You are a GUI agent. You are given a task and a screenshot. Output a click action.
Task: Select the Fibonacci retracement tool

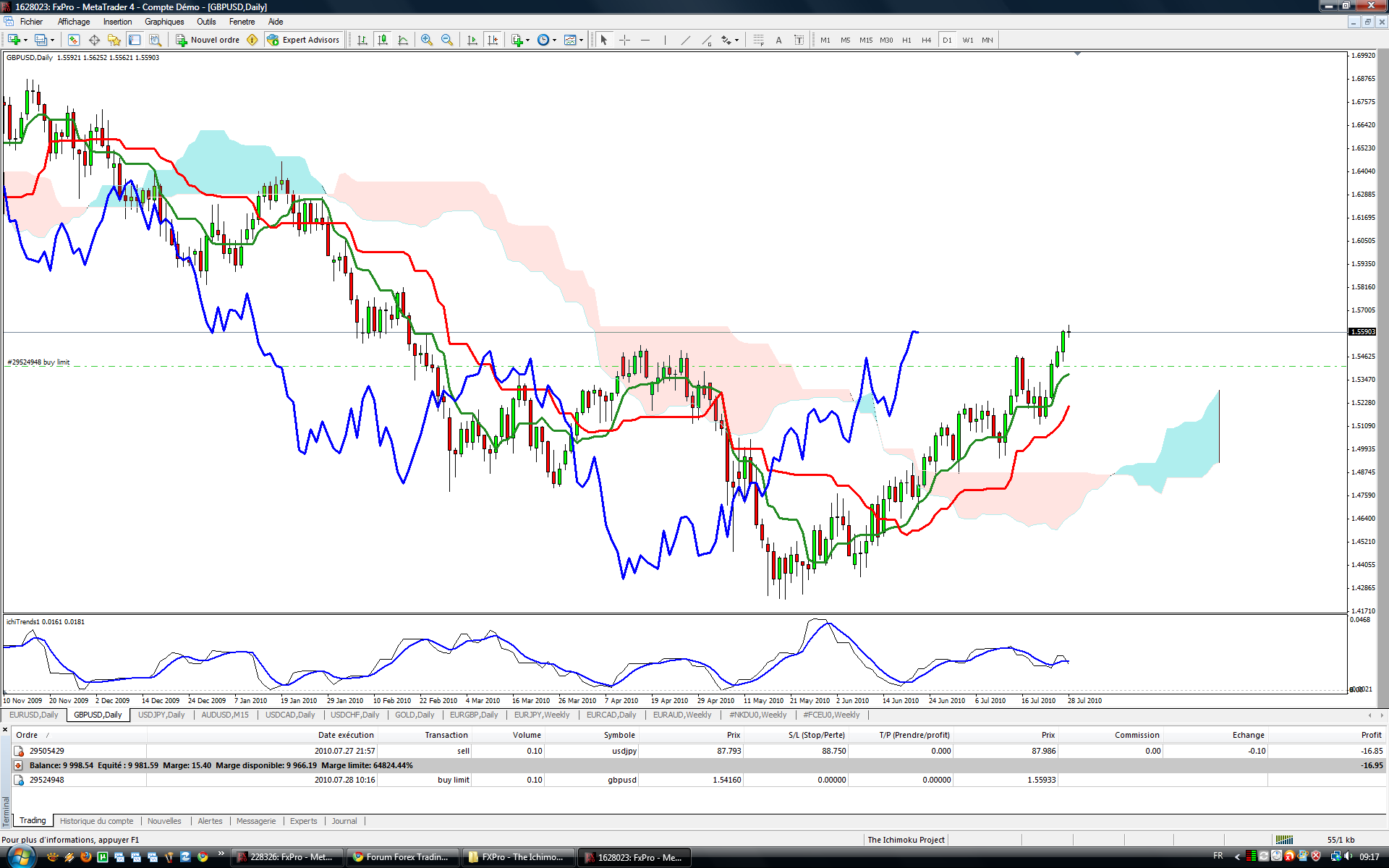(757, 40)
